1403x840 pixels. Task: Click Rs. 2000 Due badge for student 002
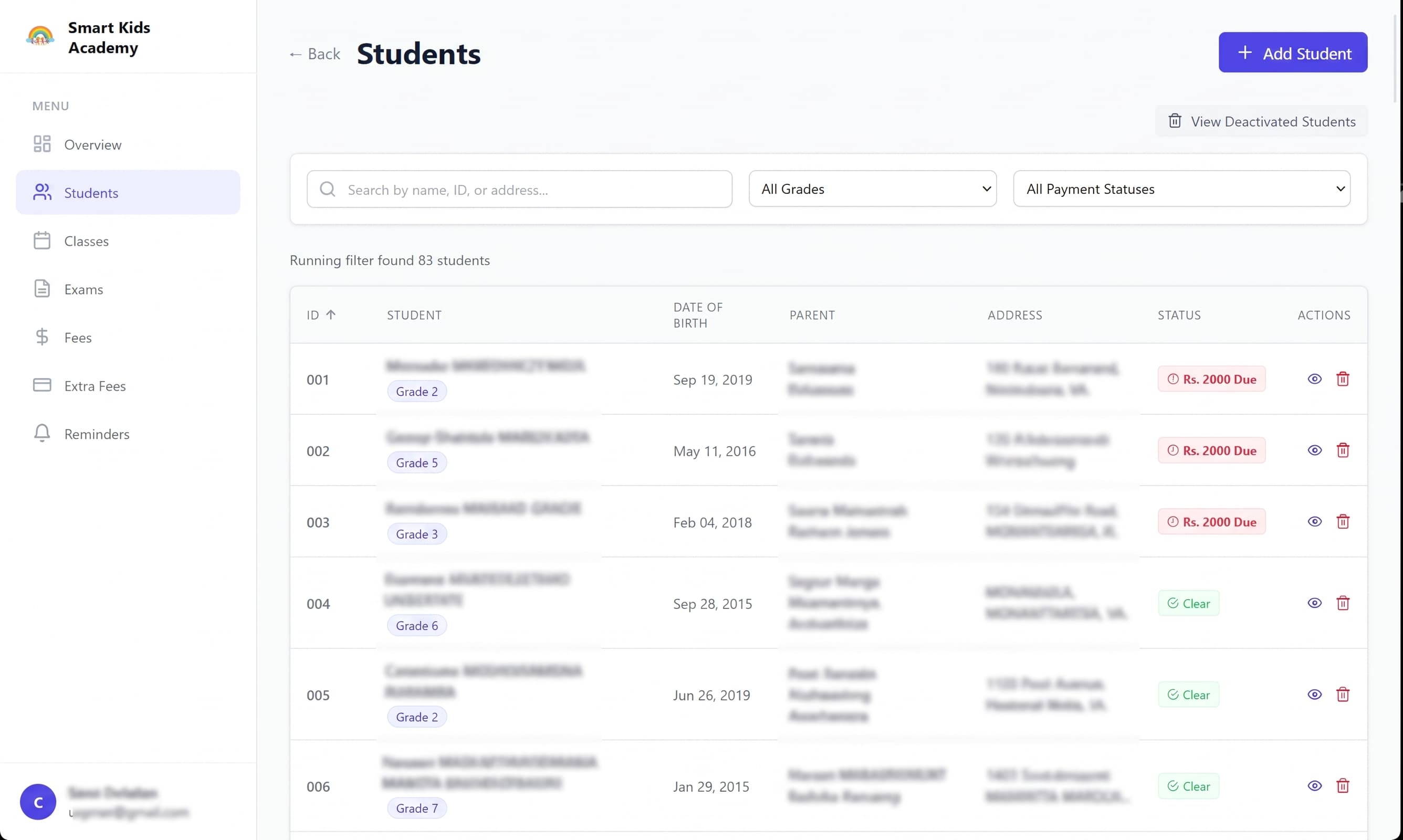pyautogui.click(x=1211, y=450)
